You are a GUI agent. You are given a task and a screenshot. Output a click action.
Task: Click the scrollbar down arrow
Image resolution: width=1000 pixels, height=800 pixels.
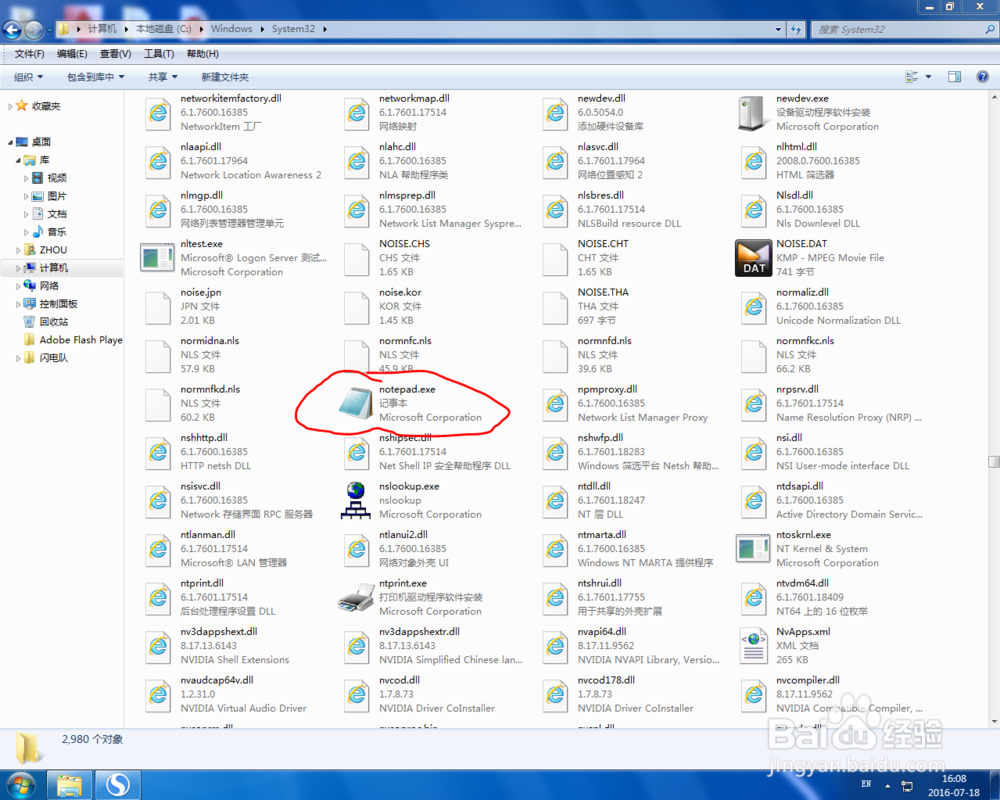[994, 722]
